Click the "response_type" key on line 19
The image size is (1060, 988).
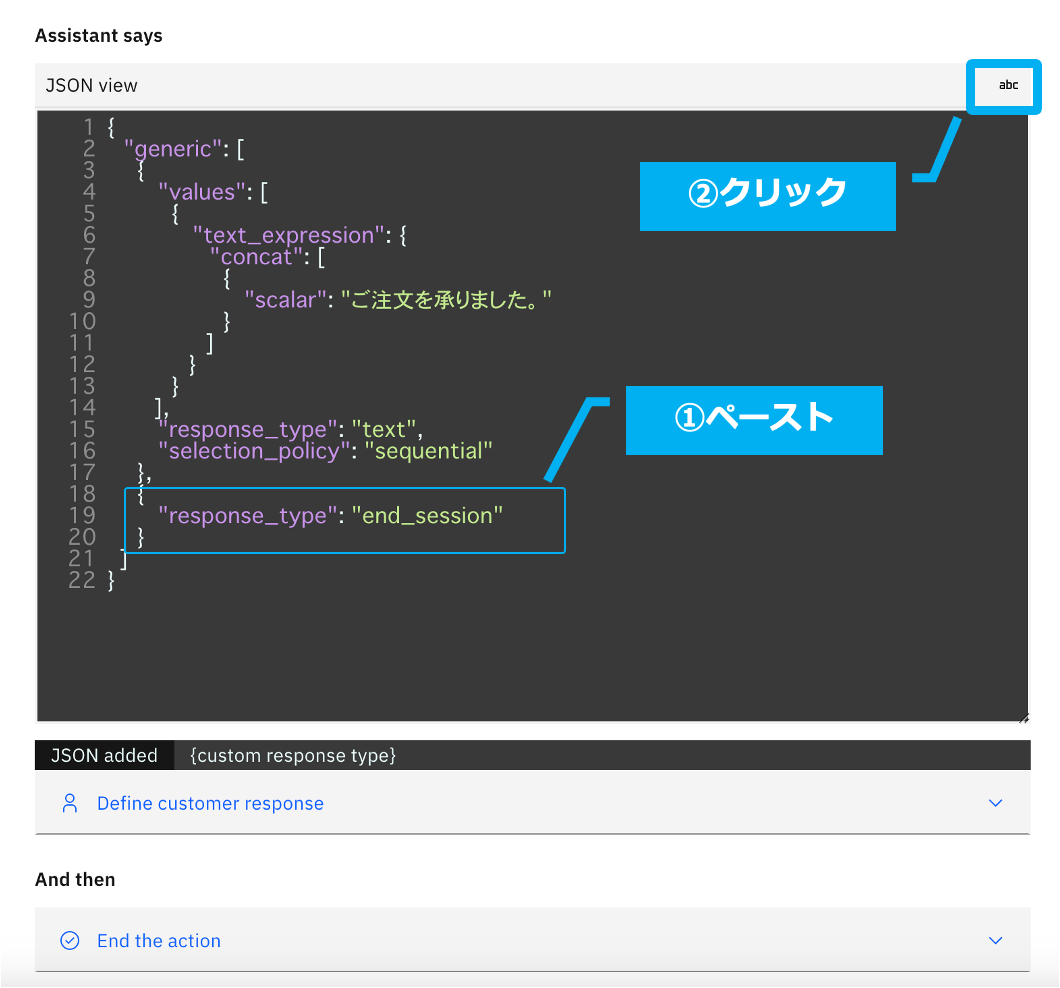pyautogui.click(x=247, y=516)
